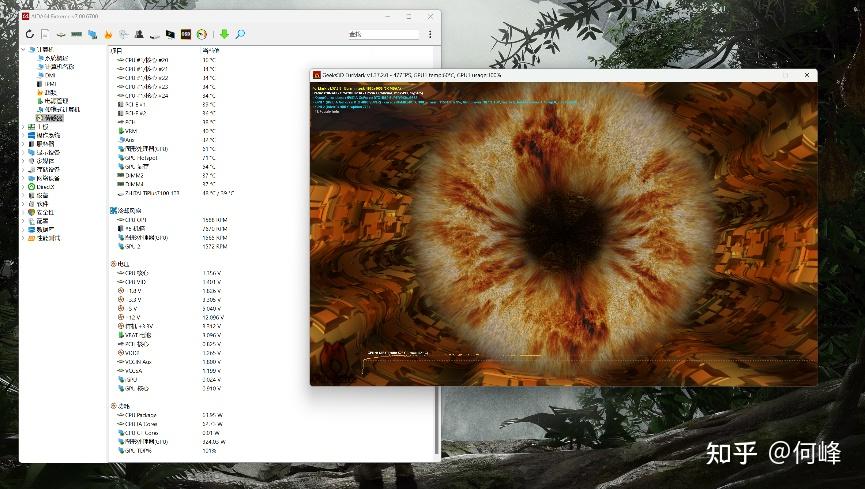The height and width of the screenshot is (489, 865).
Task: Click the CPU GT Cores power row
Action: (x=170, y=433)
